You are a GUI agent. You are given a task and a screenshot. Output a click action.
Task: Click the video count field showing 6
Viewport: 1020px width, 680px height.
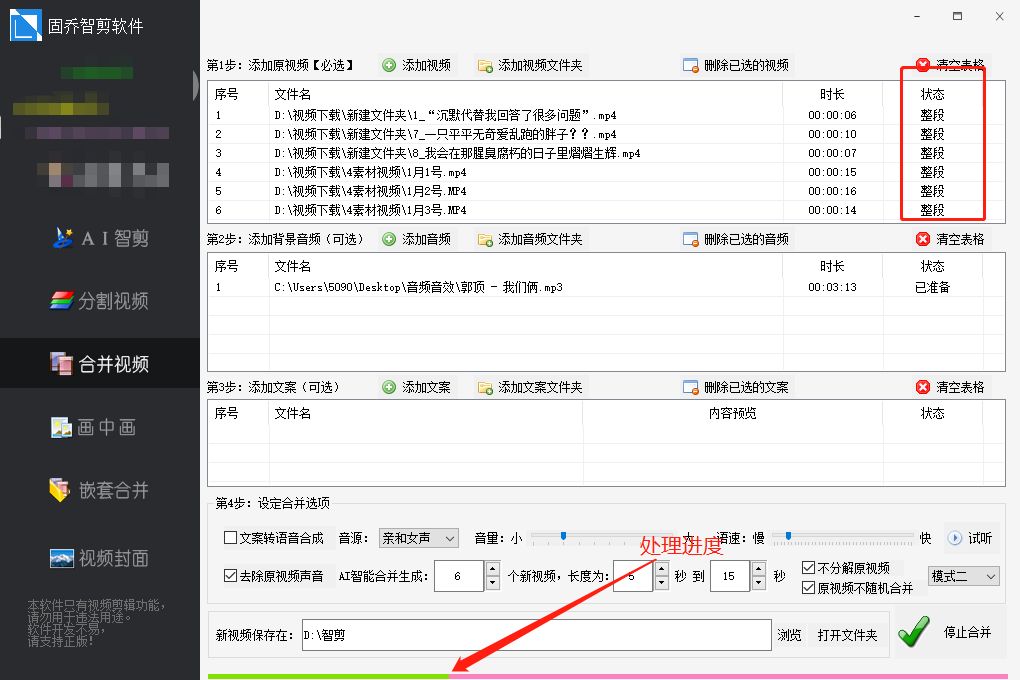click(459, 576)
